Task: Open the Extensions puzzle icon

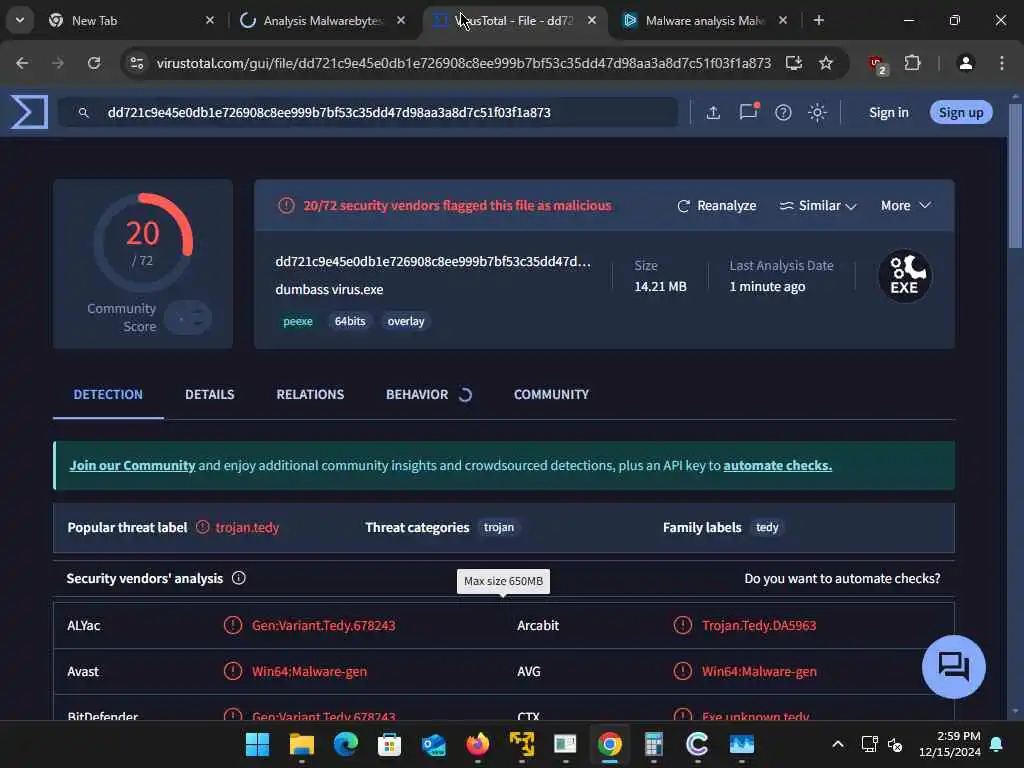Action: (912, 63)
